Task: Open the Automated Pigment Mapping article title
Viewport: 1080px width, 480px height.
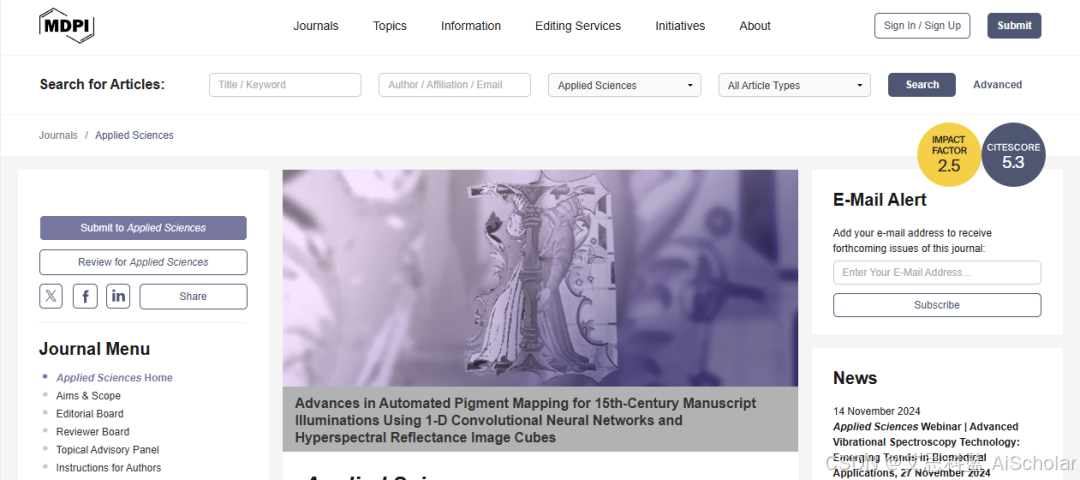Action: (x=525, y=420)
